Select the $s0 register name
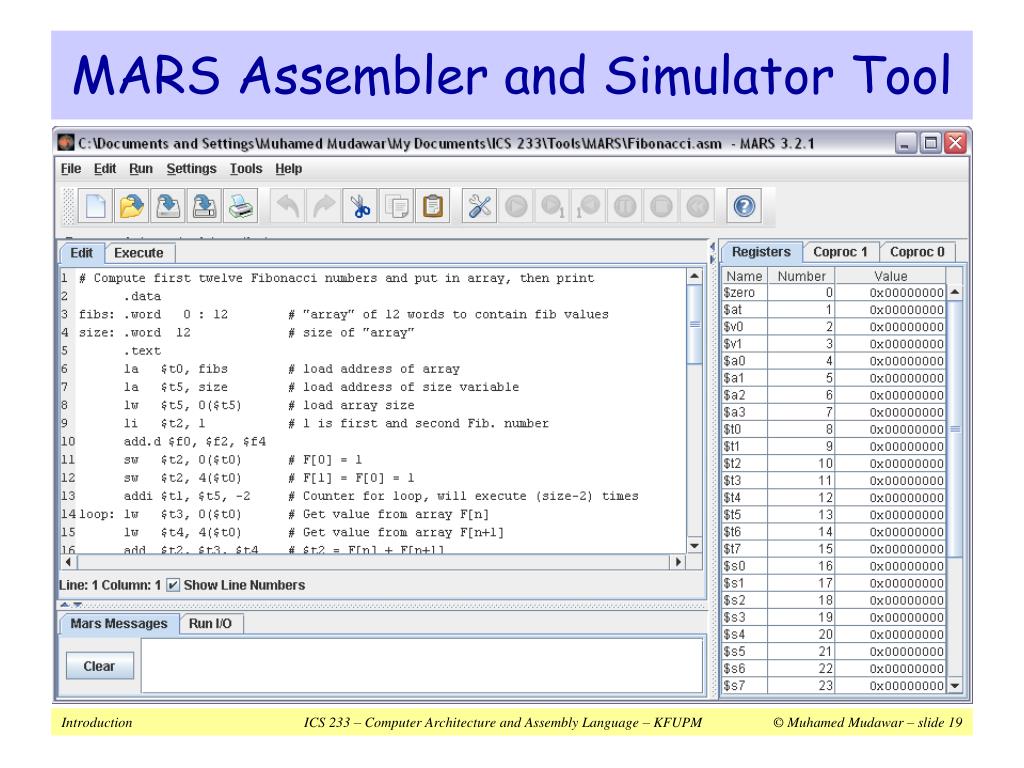 click(x=734, y=566)
